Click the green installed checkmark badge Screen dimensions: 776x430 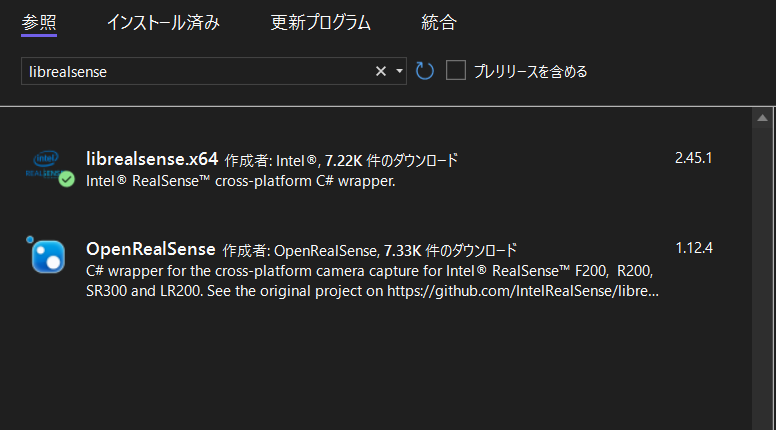(66, 179)
